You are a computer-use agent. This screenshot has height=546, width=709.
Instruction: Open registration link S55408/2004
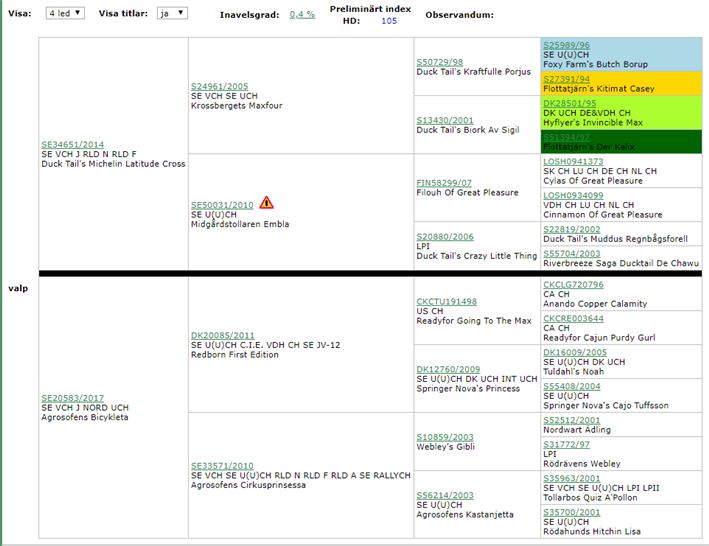click(x=572, y=386)
